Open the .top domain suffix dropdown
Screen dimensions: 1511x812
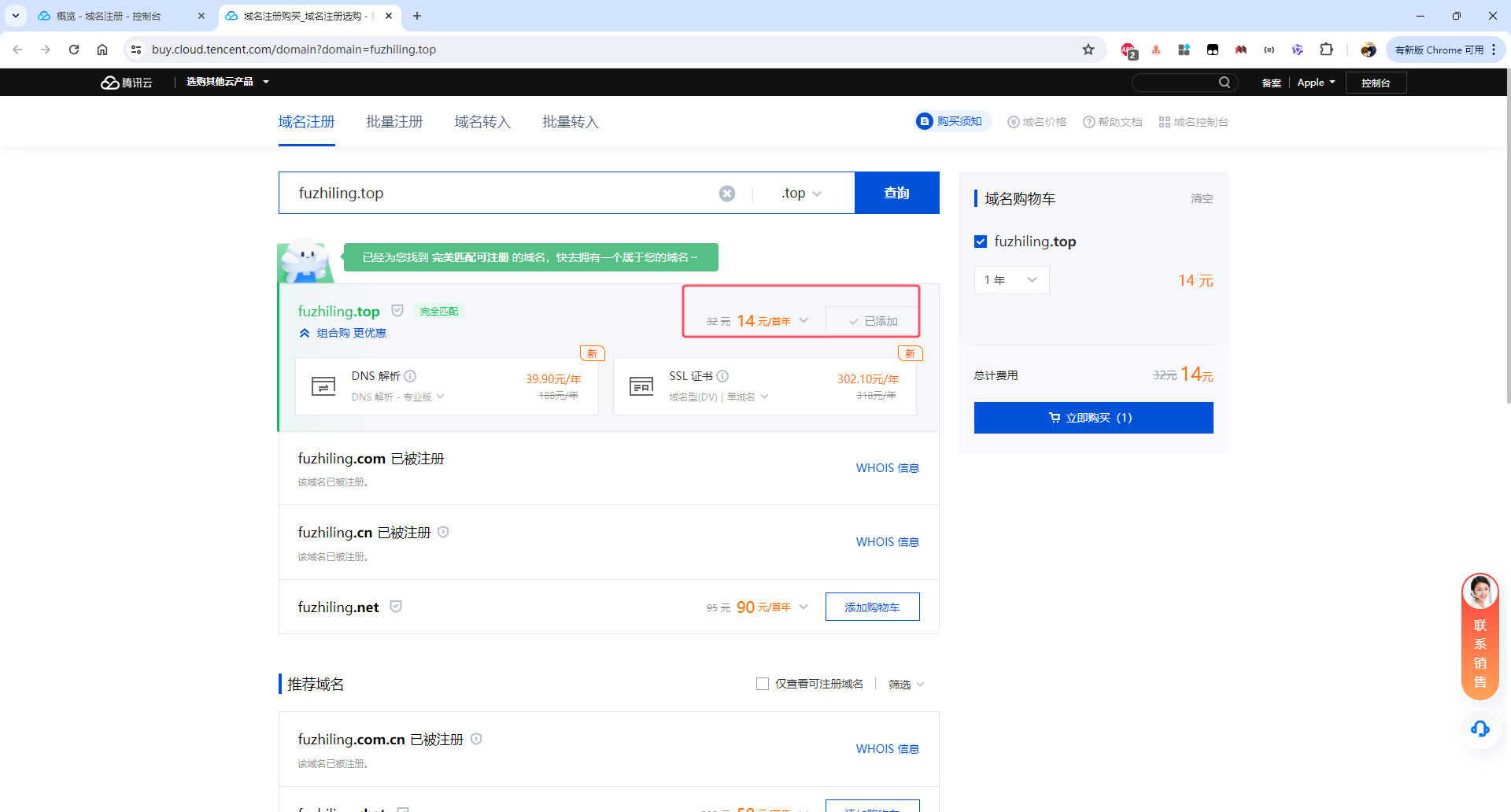pyautogui.click(x=801, y=194)
